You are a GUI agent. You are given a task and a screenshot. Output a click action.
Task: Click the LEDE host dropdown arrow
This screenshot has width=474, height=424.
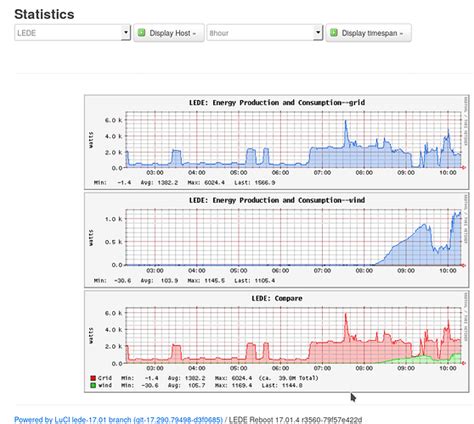(126, 33)
